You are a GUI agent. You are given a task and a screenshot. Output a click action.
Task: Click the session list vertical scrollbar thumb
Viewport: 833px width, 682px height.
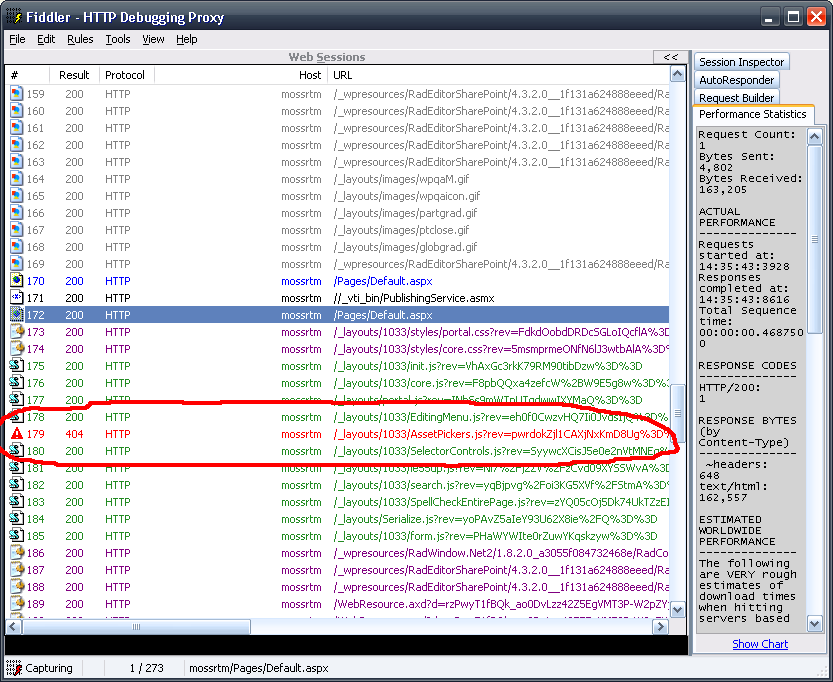point(678,413)
